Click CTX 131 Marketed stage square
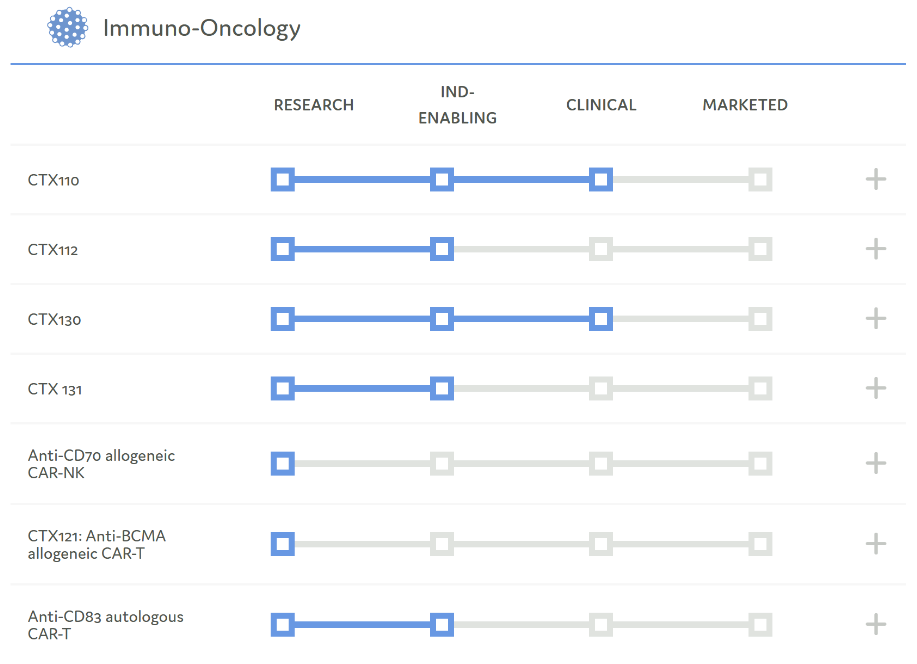Screen dimensions: 917x664 pyautogui.click(x=760, y=388)
